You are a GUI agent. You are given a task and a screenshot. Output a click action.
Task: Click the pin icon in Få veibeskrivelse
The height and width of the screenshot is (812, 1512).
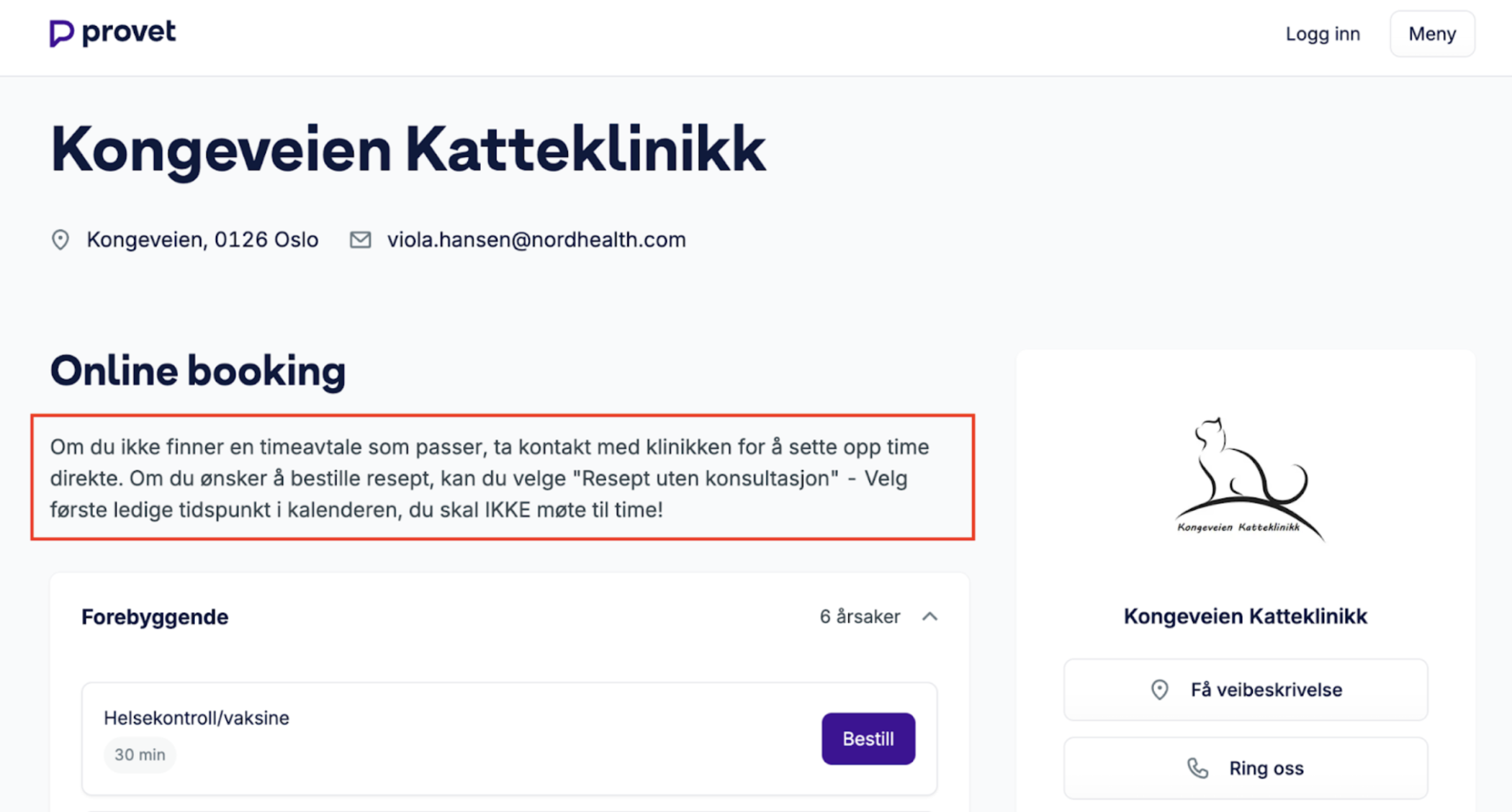1159,690
